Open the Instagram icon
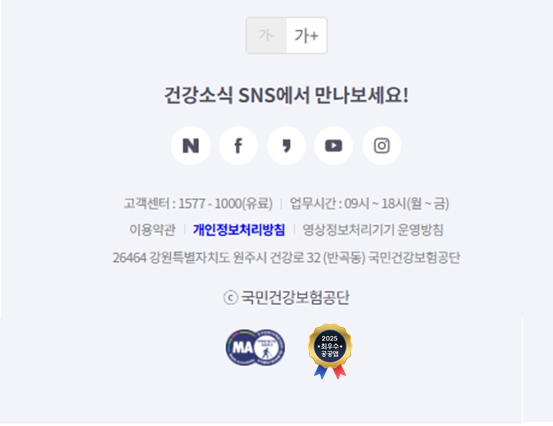 [x=382, y=146]
